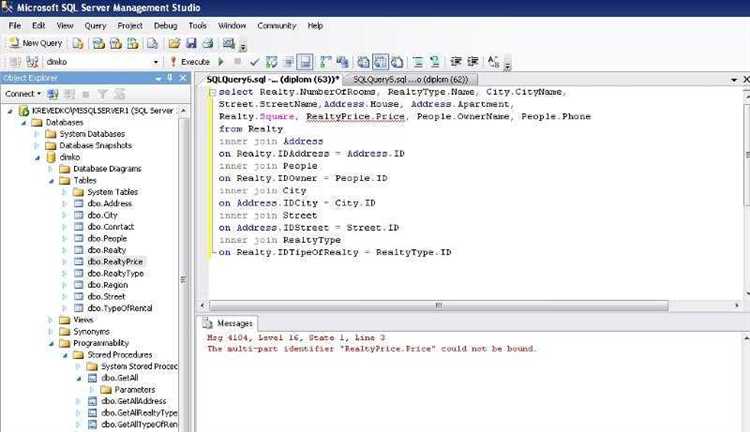Click the Open File folder icon
Viewport: 750px width, 432px height.
coord(174,43)
